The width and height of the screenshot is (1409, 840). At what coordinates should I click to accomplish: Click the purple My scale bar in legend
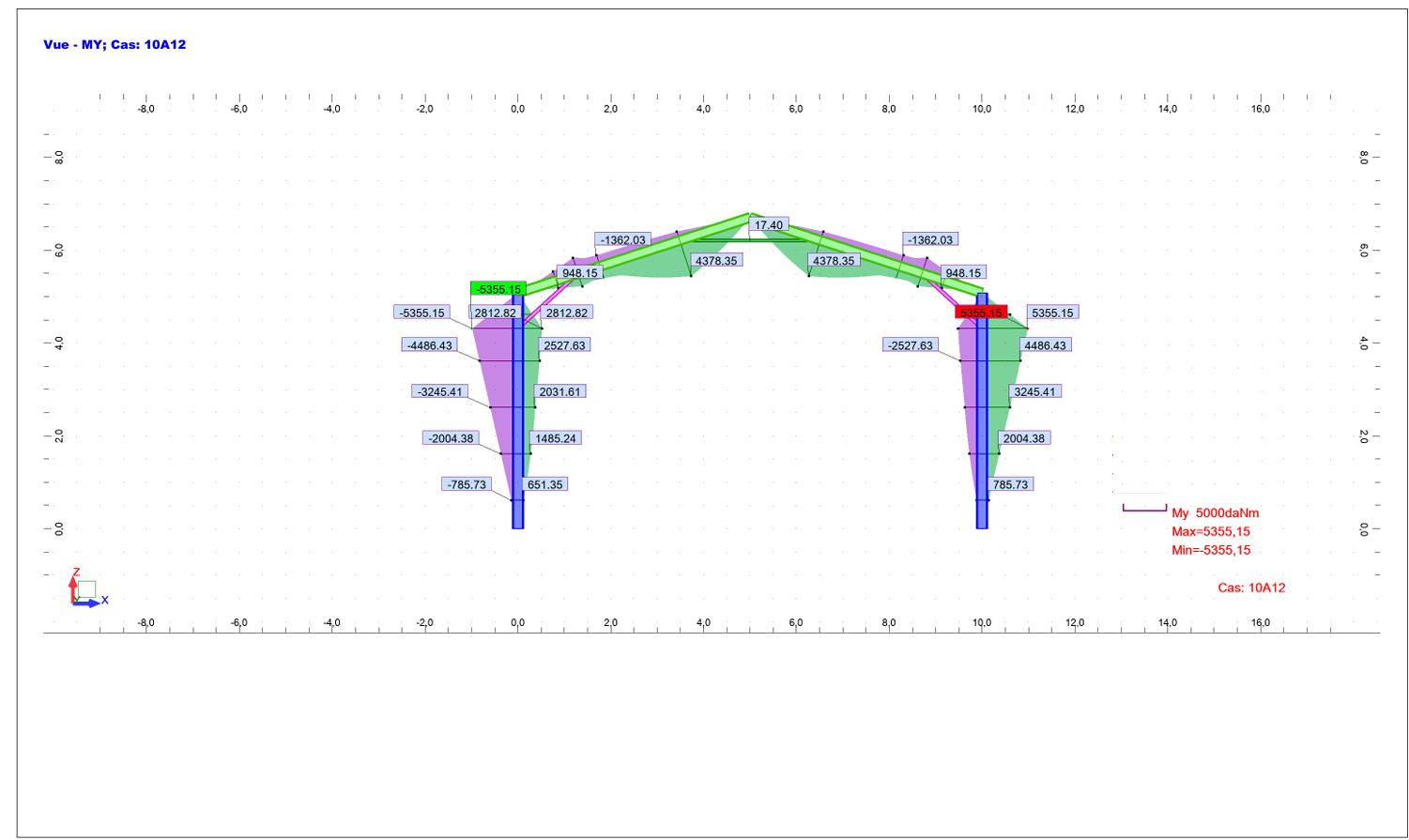tap(1144, 510)
